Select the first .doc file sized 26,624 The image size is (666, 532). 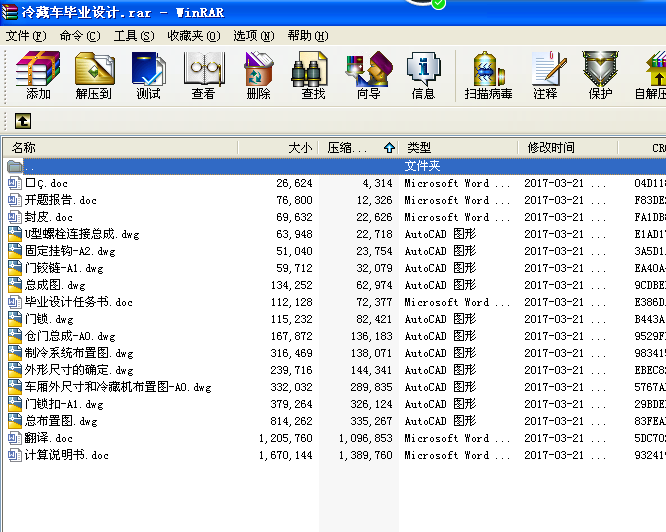[x=46, y=183]
